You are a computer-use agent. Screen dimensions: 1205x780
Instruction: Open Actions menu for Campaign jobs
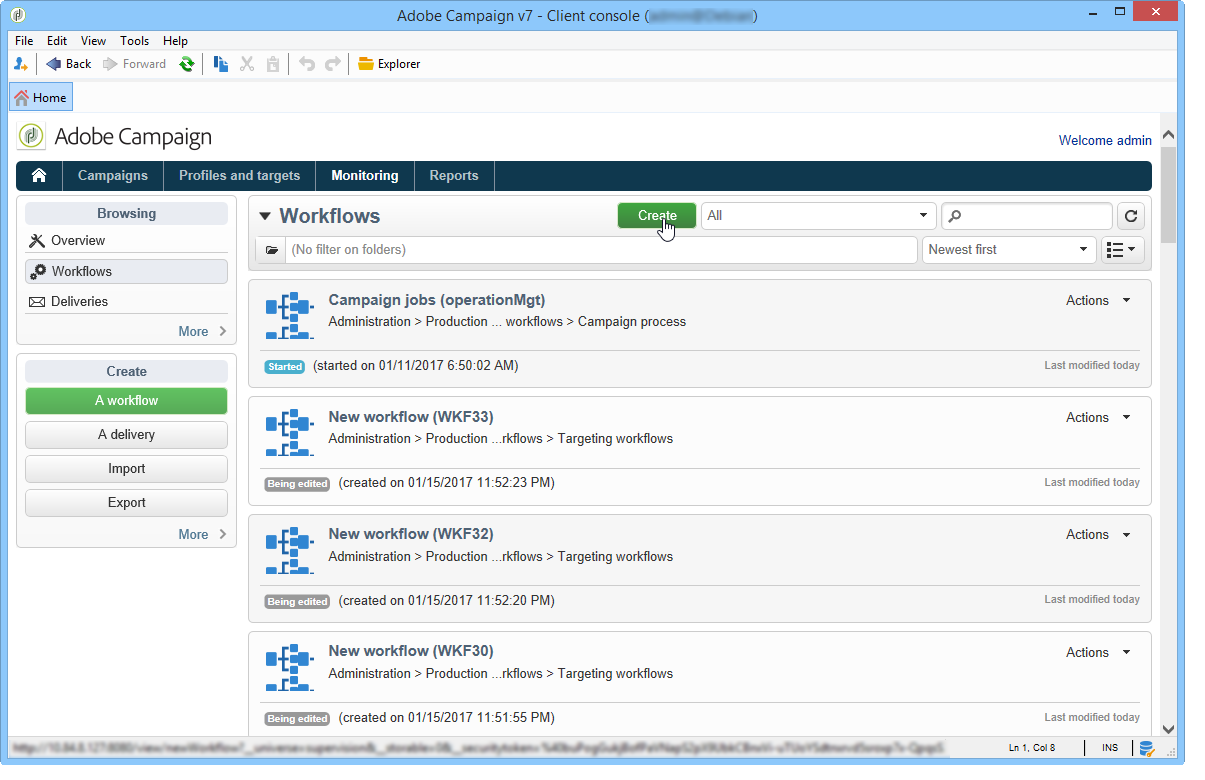[x=1098, y=300]
